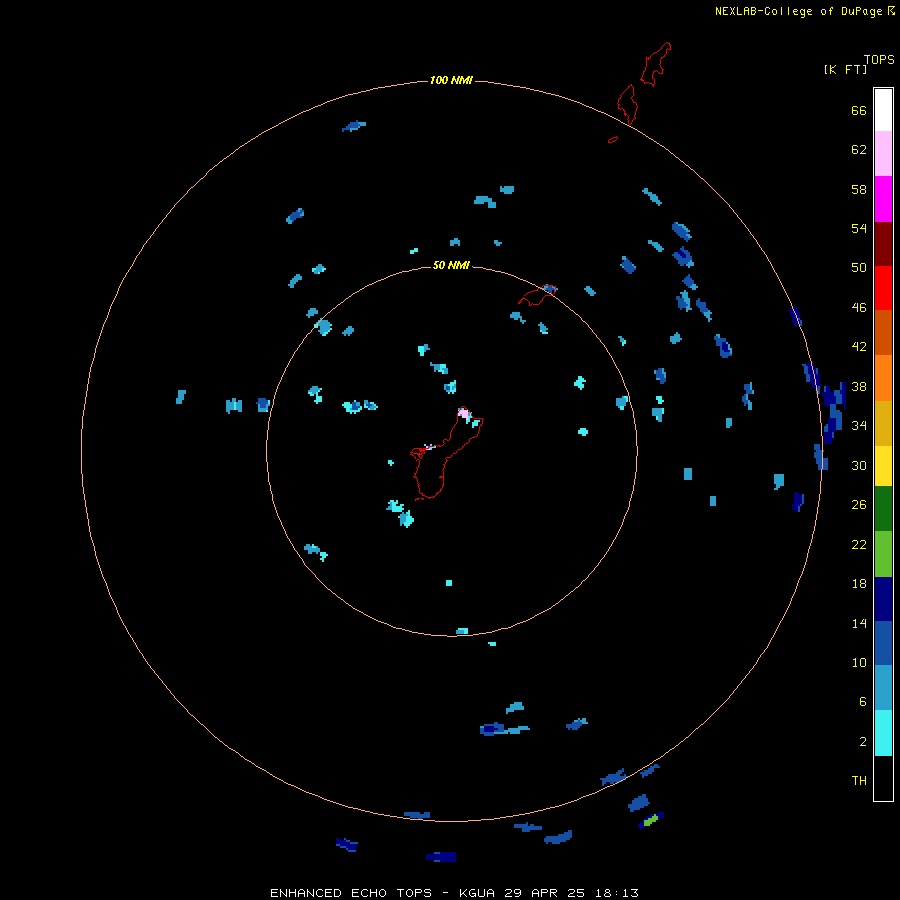This screenshot has height=900, width=900.
Task: Click the white swatch in the tops legend
Action: (x=883, y=110)
